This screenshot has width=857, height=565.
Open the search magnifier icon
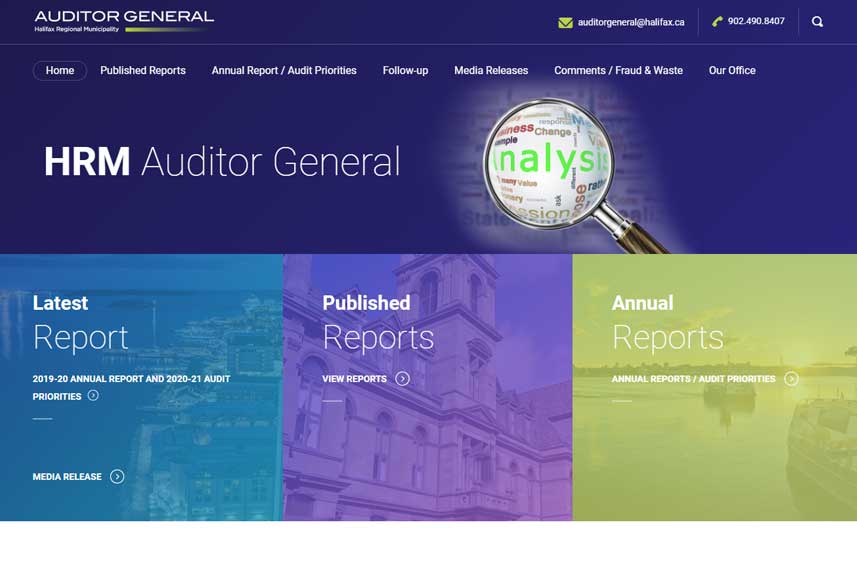click(x=817, y=22)
